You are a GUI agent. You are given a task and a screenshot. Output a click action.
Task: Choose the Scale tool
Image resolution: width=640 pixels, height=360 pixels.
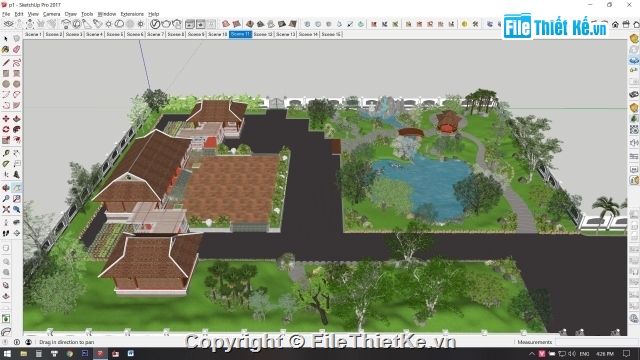point(6,140)
